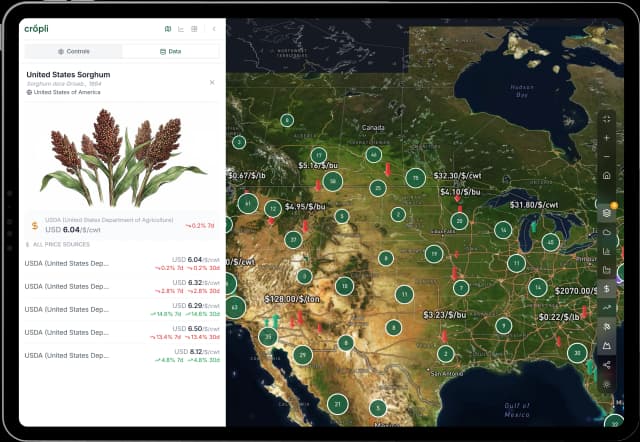Open the chart view icon in header
The width and height of the screenshot is (640, 442).
[181, 29]
